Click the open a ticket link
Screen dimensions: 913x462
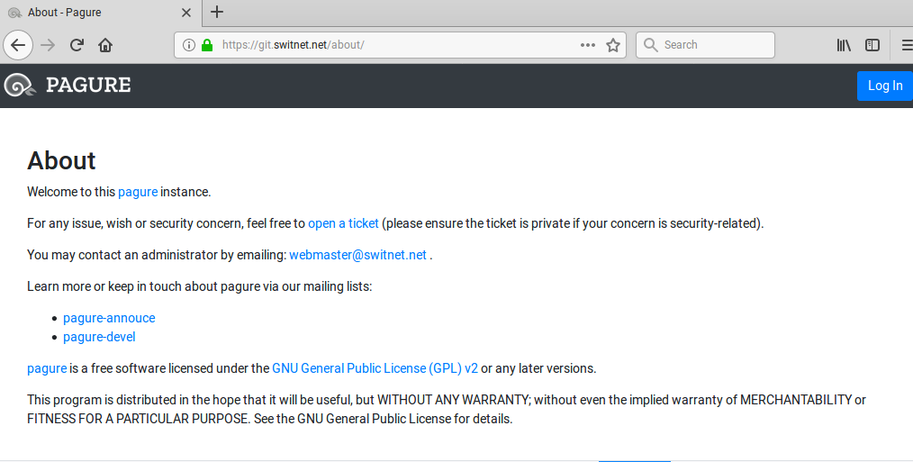[x=343, y=223]
